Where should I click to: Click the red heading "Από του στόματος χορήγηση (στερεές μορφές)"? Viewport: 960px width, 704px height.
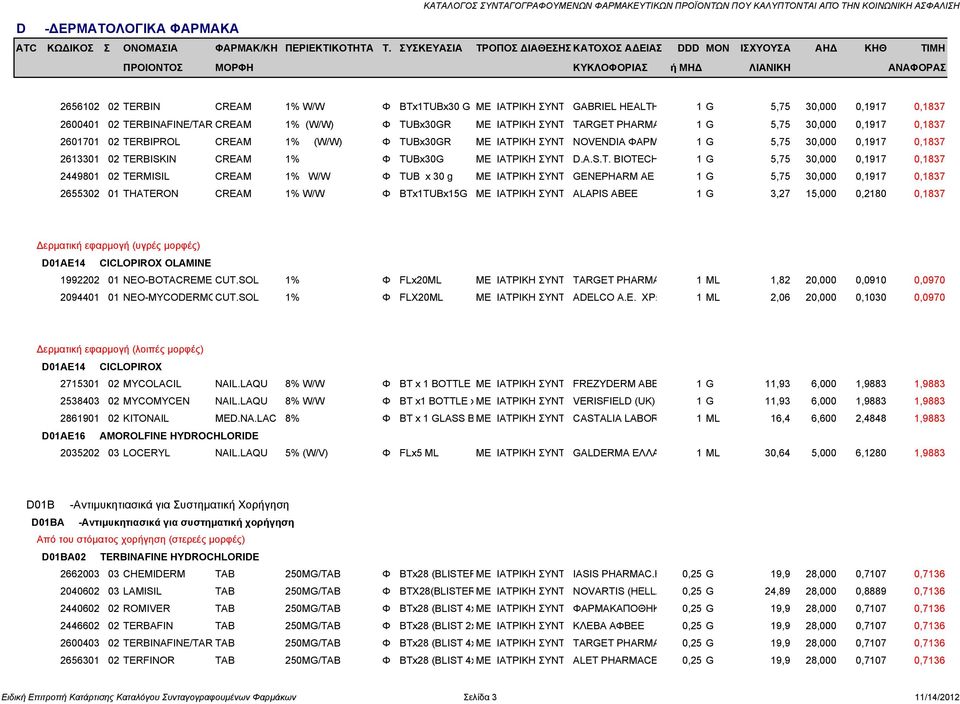141,539
